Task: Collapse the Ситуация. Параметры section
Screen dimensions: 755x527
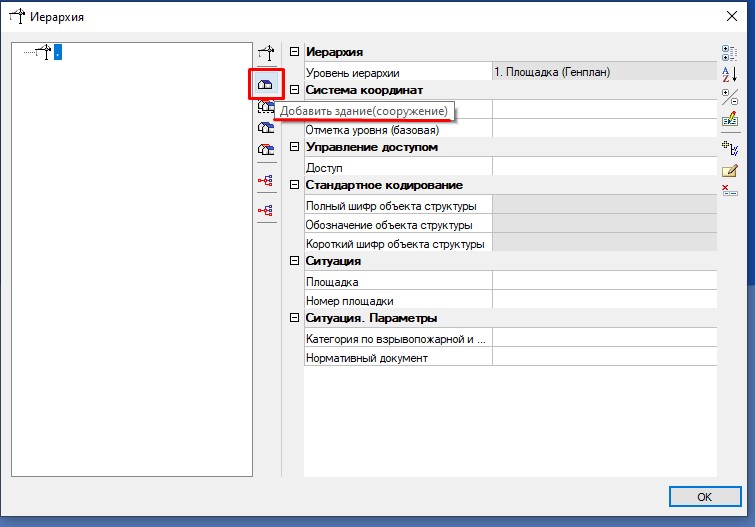Action: click(x=294, y=319)
